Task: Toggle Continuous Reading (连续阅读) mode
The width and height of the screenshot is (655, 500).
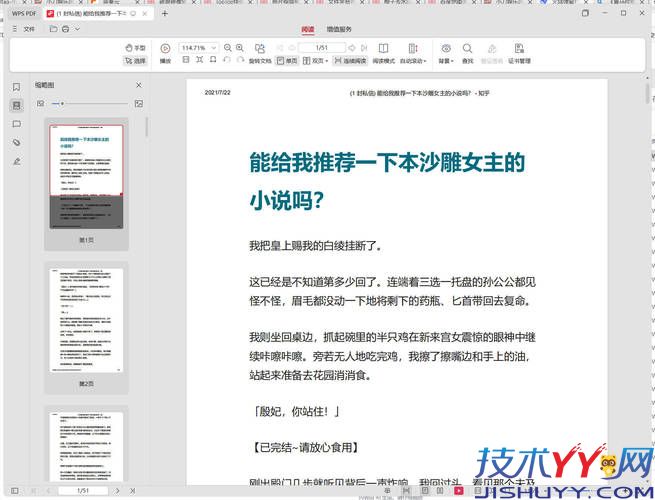Action: (x=350, y=61)
